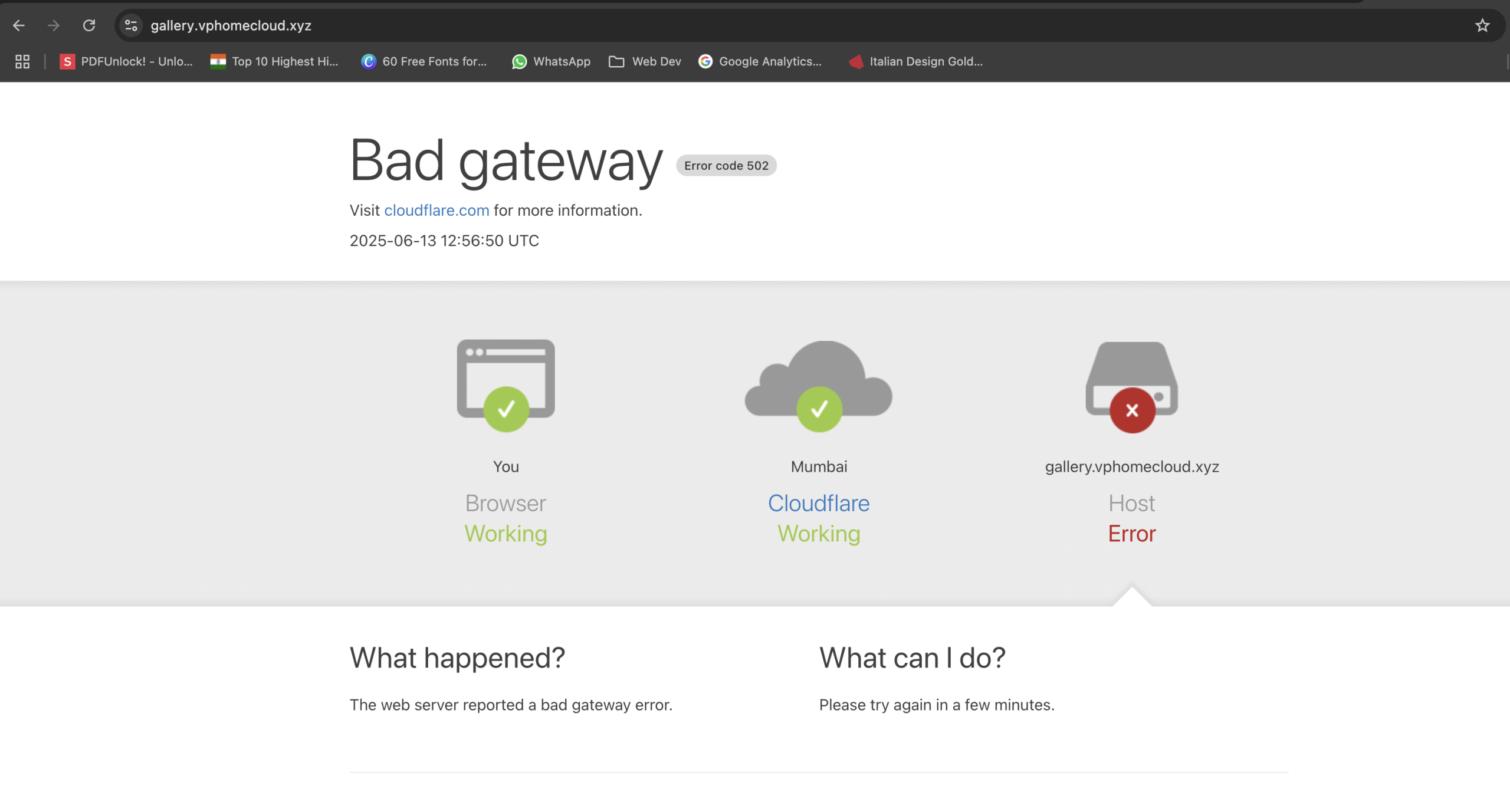Image resolution: width=1510 pixels, height=812 pixels.
Task: Click the Error code 502 badge
Action: (x=726, y=166)
